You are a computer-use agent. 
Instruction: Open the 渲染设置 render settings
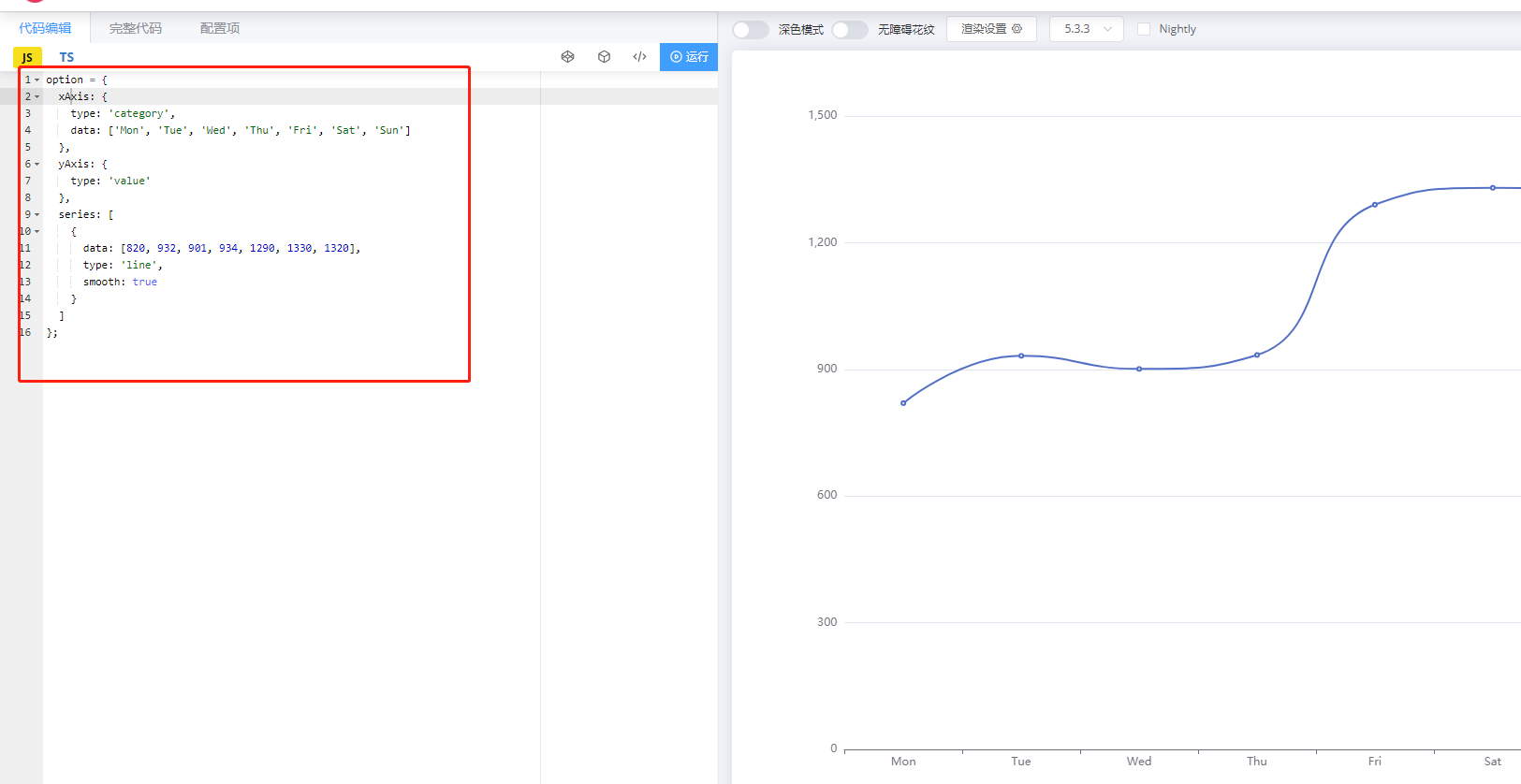coord(991,29)
